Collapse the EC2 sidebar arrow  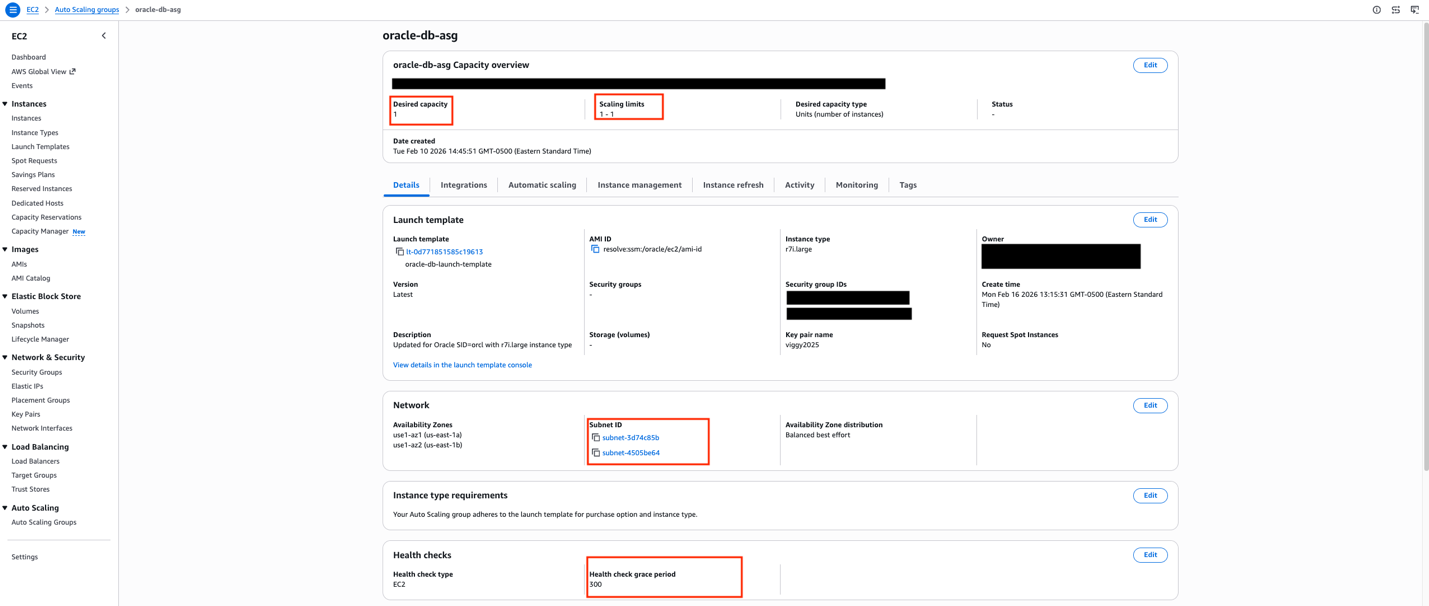tap(104, 36)
